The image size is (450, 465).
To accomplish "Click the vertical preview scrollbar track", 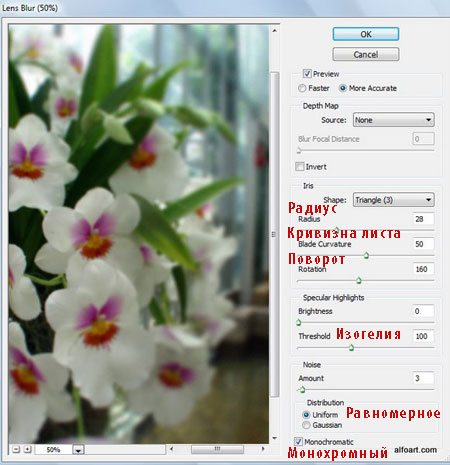I will click(275, 233).
